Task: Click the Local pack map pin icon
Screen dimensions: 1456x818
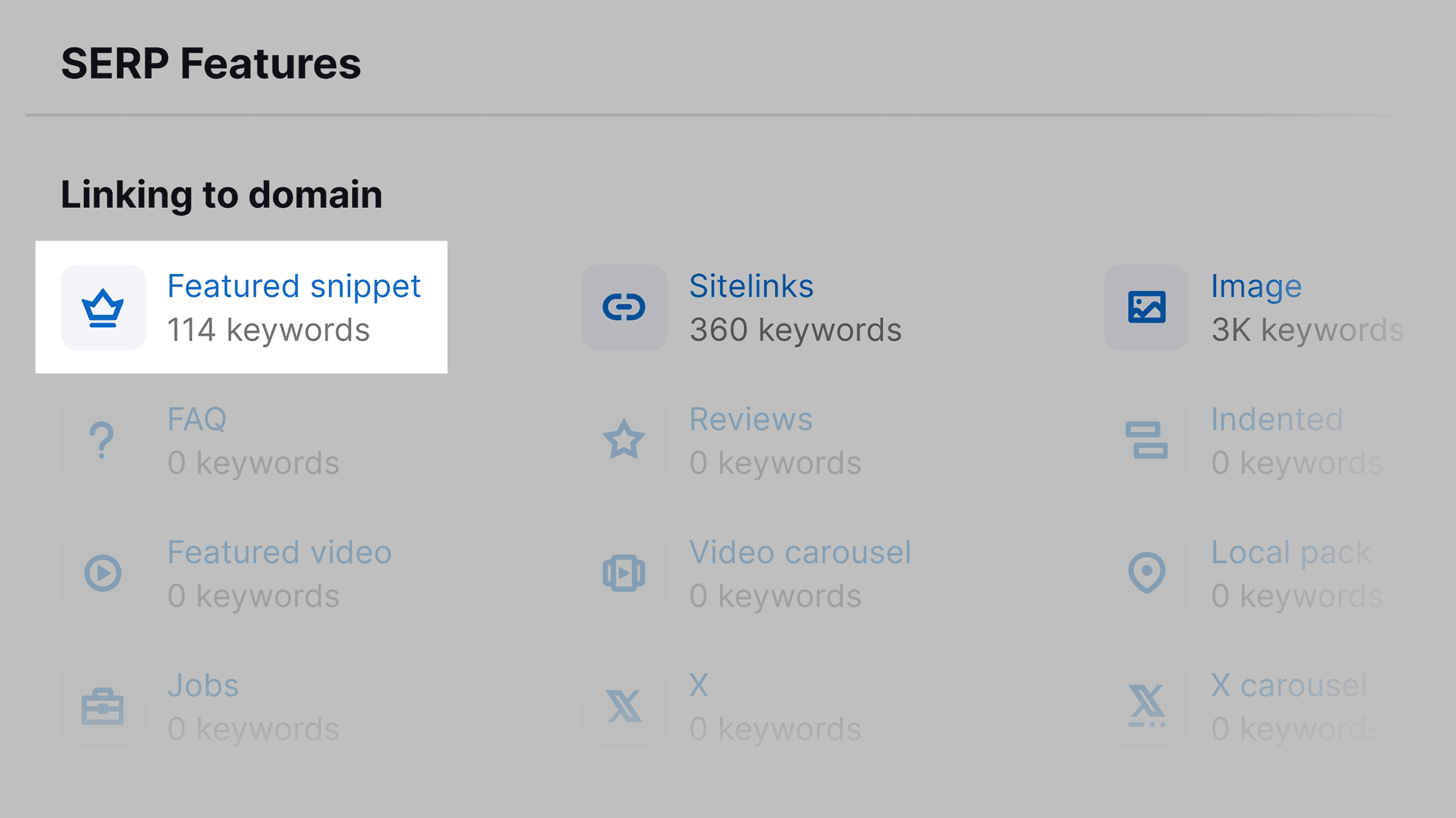Action: point(1146,573)
